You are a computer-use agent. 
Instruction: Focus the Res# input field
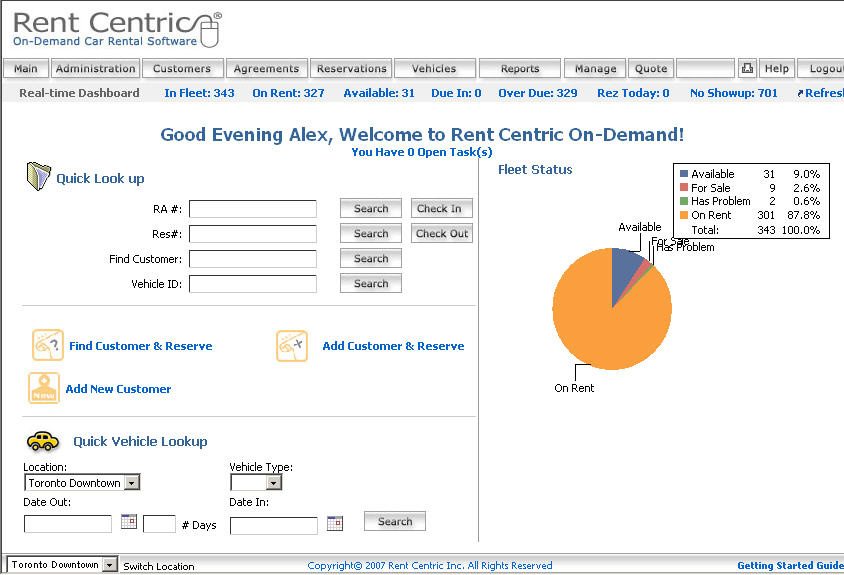click(252, 234)
